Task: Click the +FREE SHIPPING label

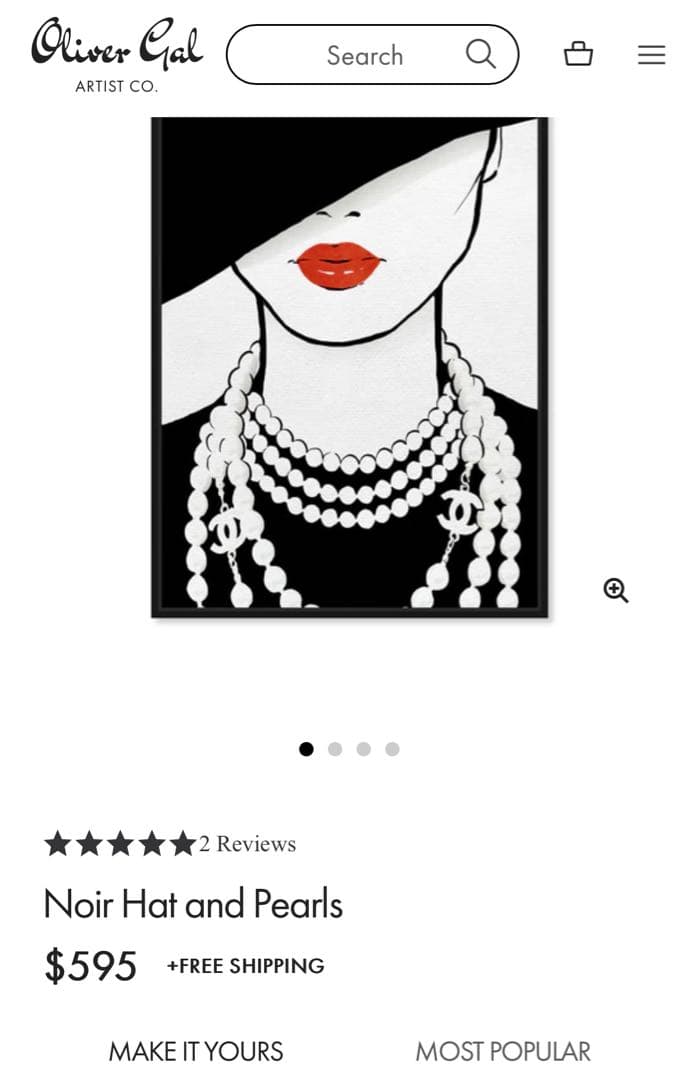Action: coord(246,966)
